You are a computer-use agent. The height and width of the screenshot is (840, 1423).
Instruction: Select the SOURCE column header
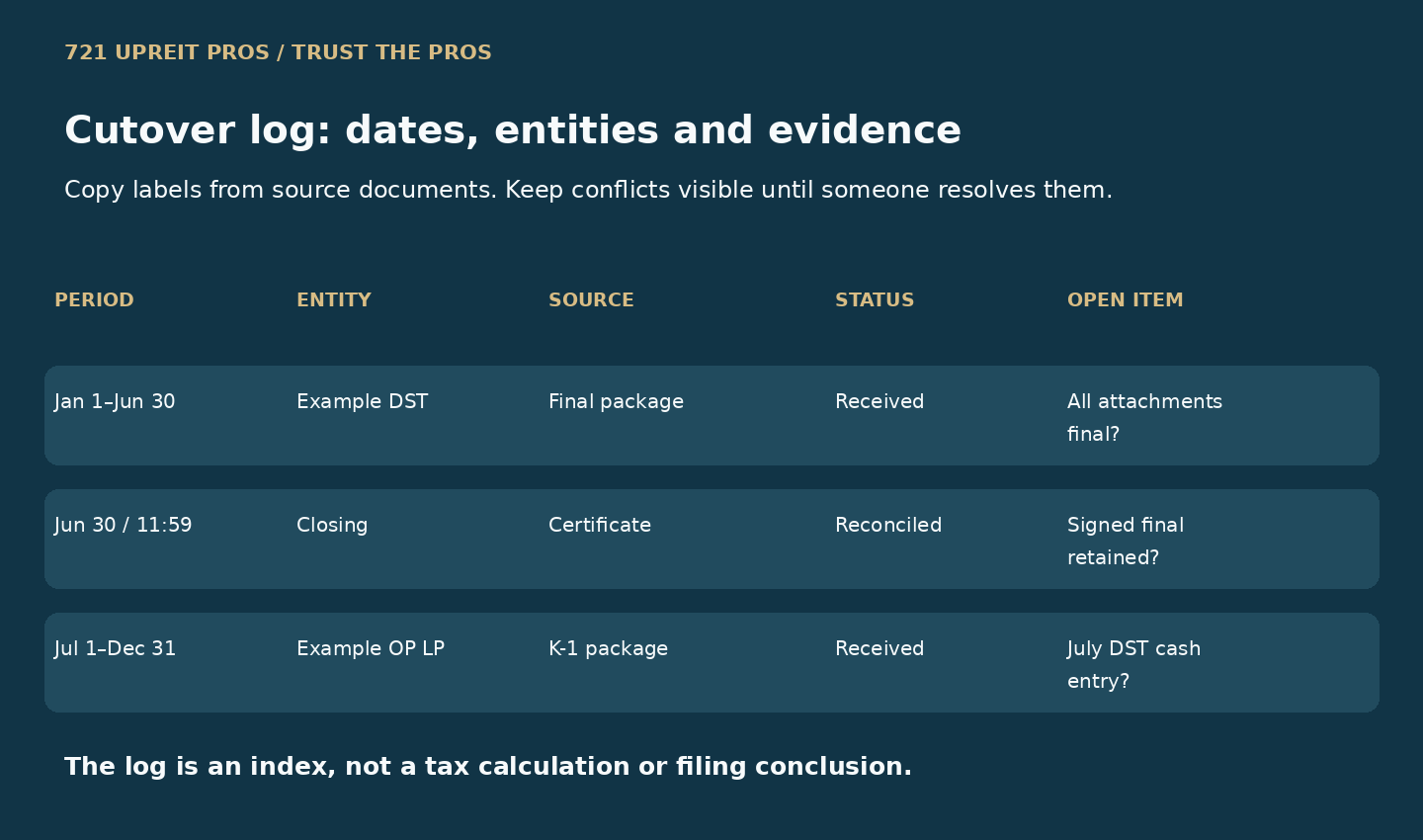click(x=591, y=300)
